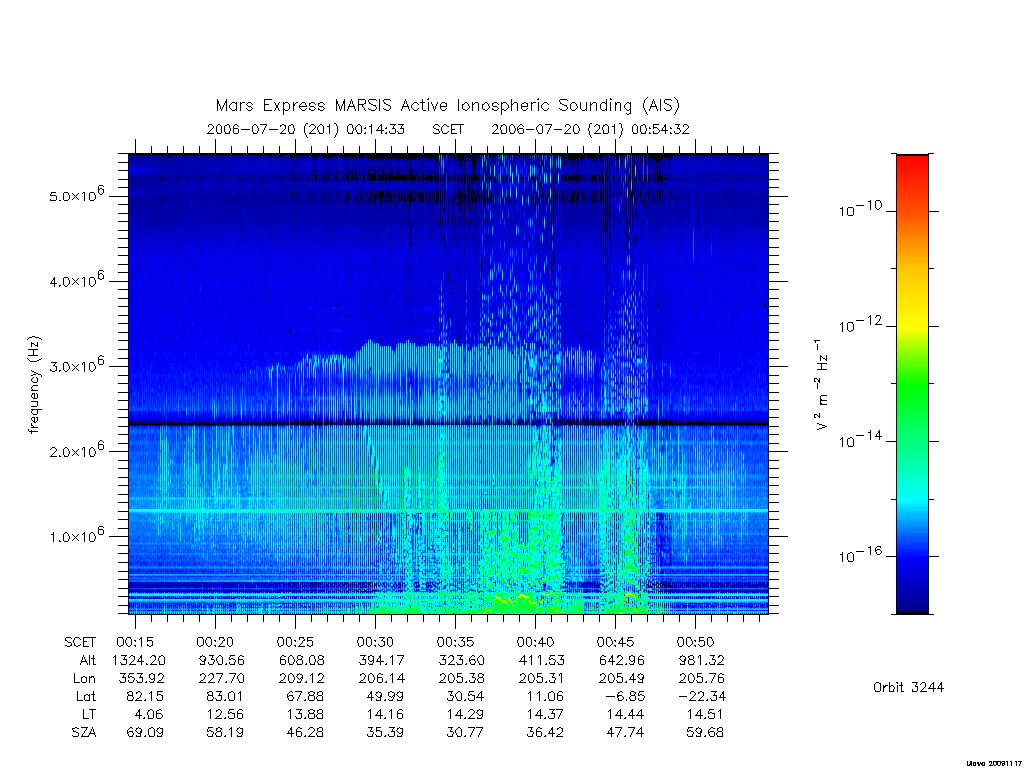Click the Lat row label
The width and height of the screenshot is (1024, 768).
86,696
